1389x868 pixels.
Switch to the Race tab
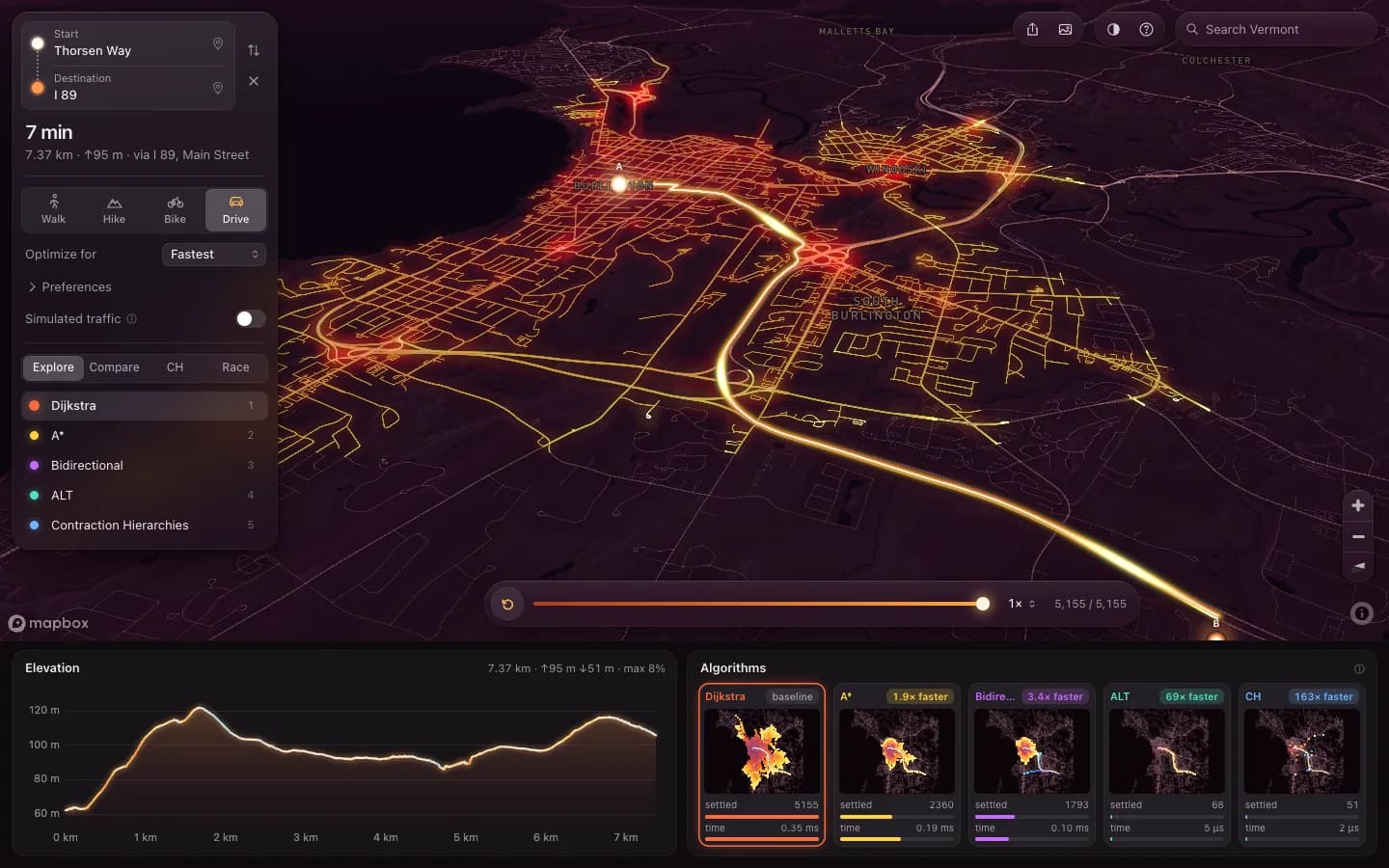[x=235, y=367]
